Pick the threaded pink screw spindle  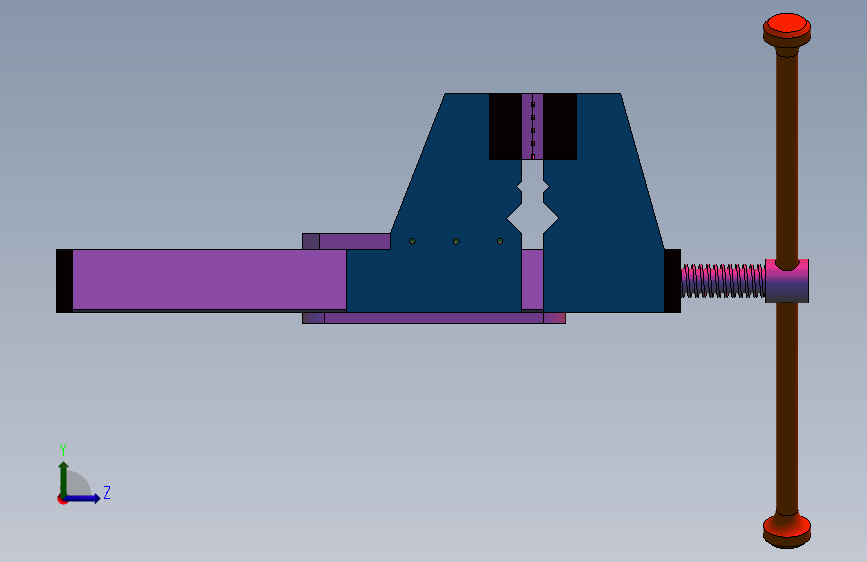723,281
